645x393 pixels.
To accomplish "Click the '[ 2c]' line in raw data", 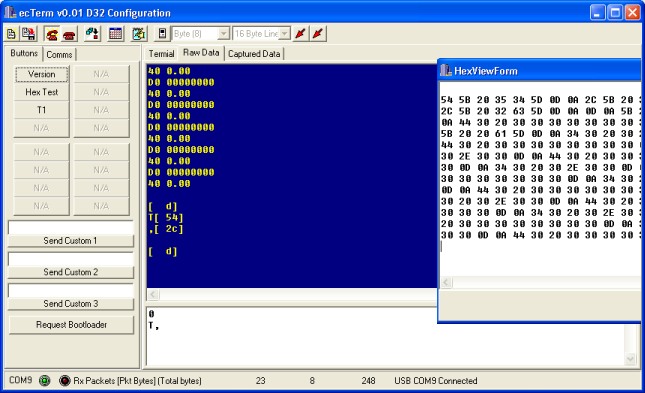I will click(x=166, y=229).
